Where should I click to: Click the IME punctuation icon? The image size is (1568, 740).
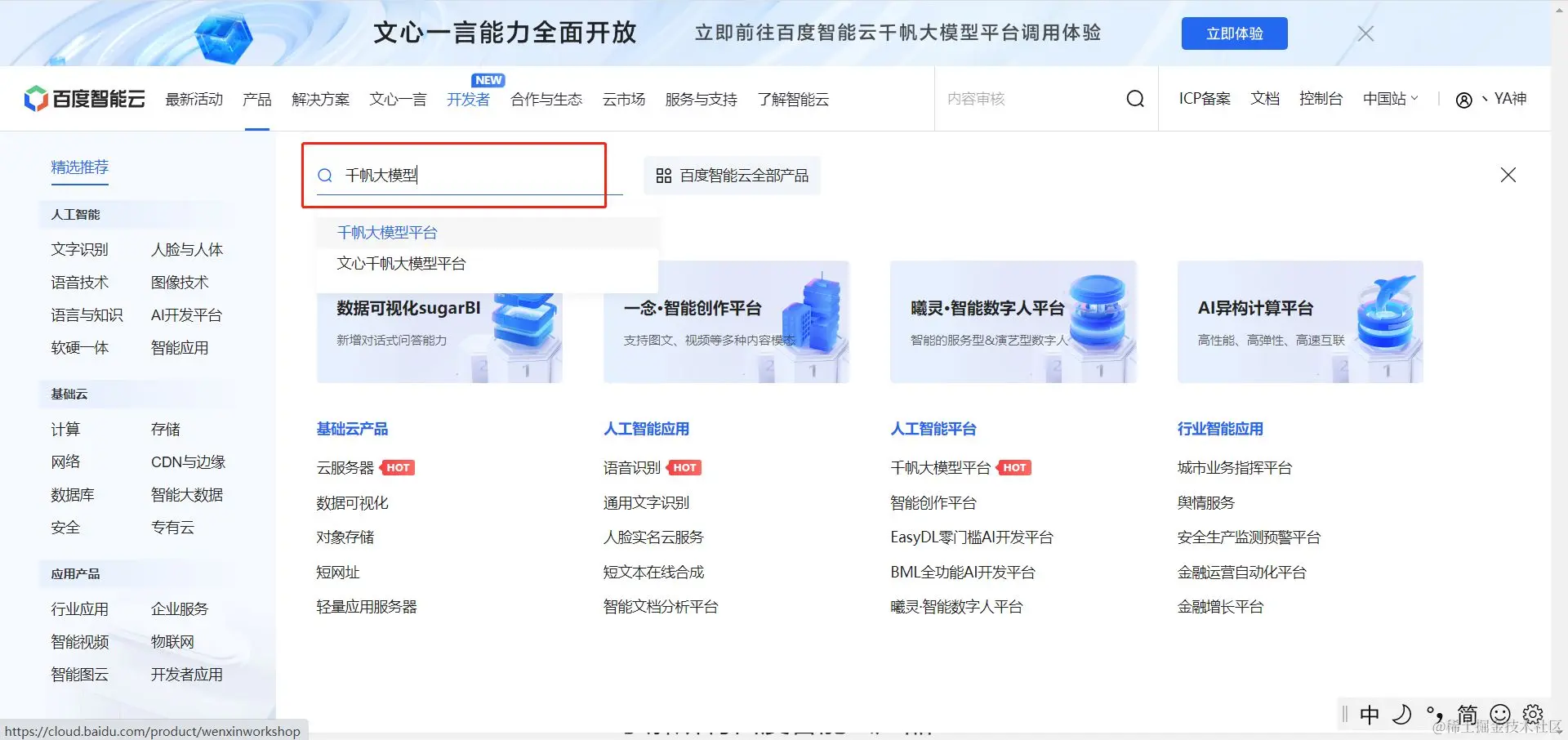coord(1435,715)
